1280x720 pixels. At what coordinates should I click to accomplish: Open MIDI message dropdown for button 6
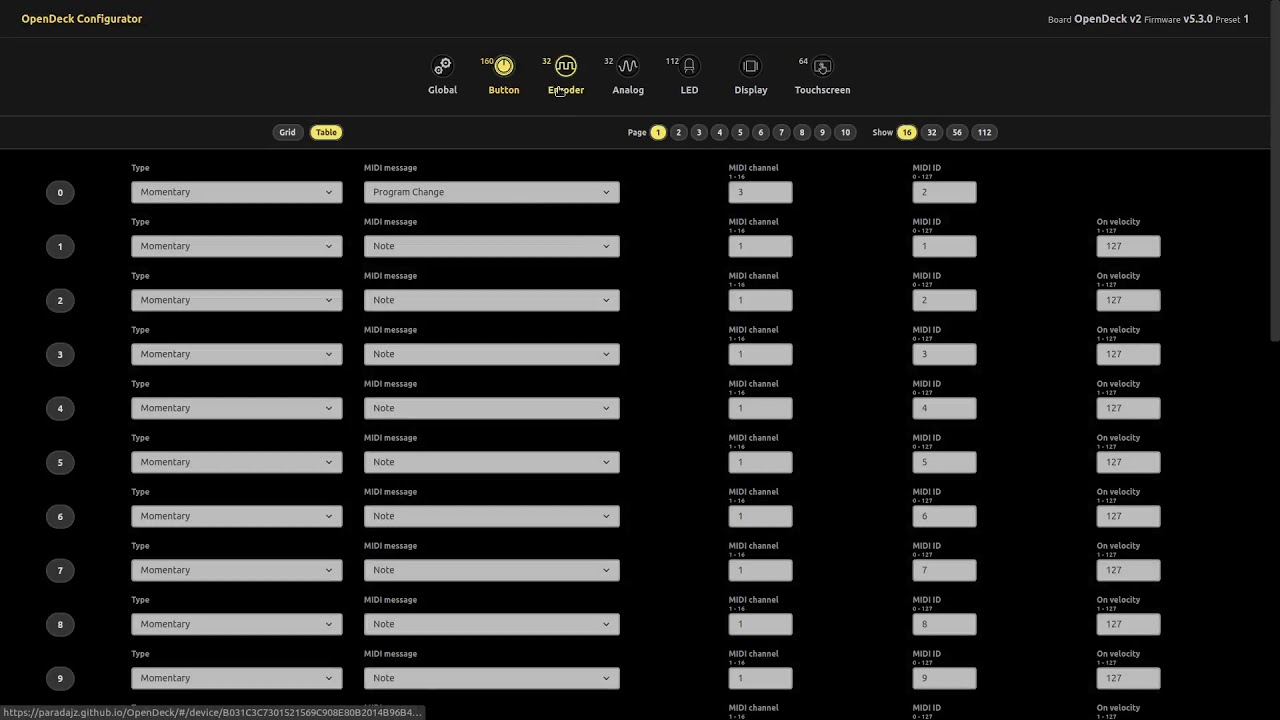492,516
